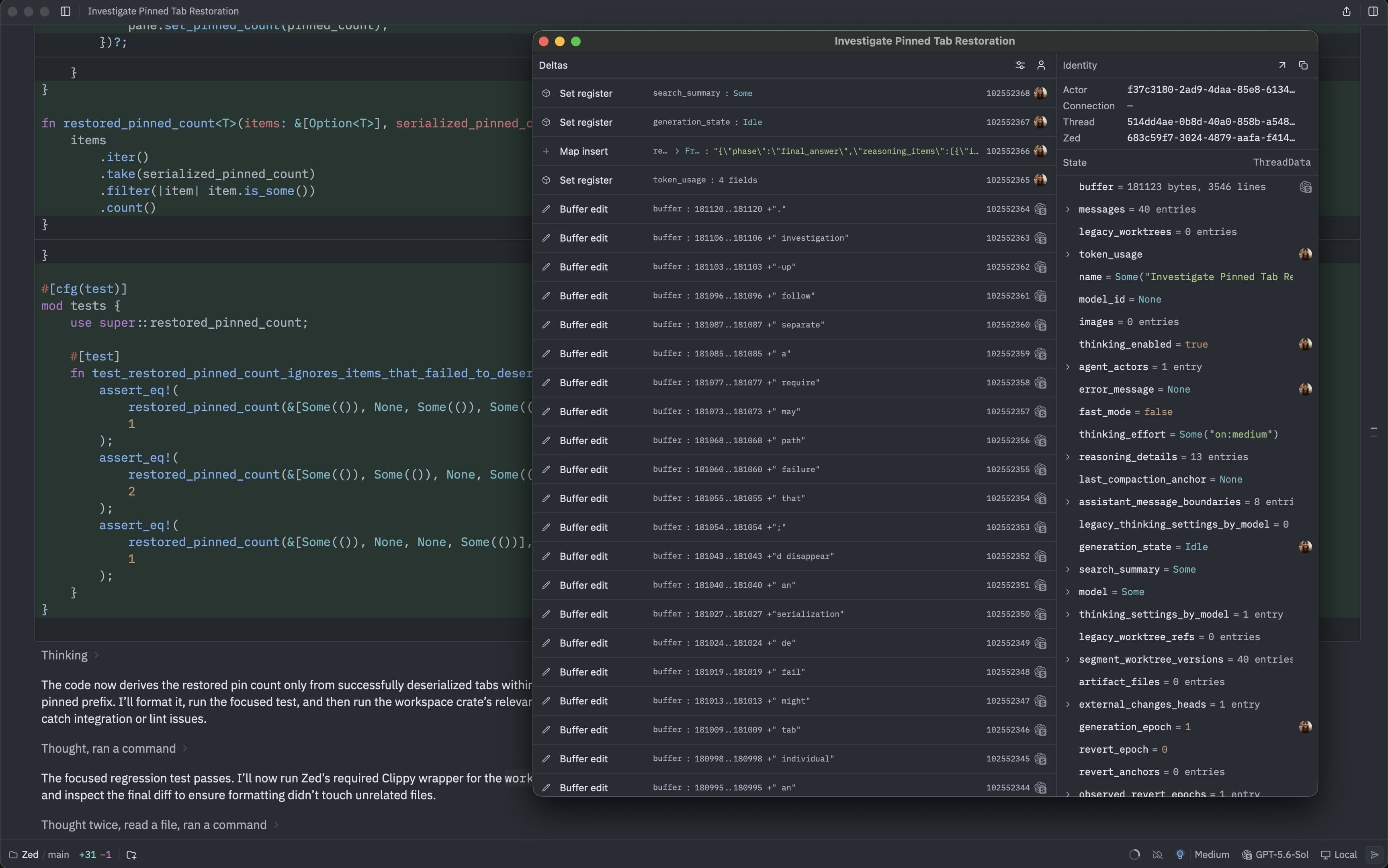Open the Deltas filter settings sliders icon
The image size is (1388, 868).
tap(1020, 66)
